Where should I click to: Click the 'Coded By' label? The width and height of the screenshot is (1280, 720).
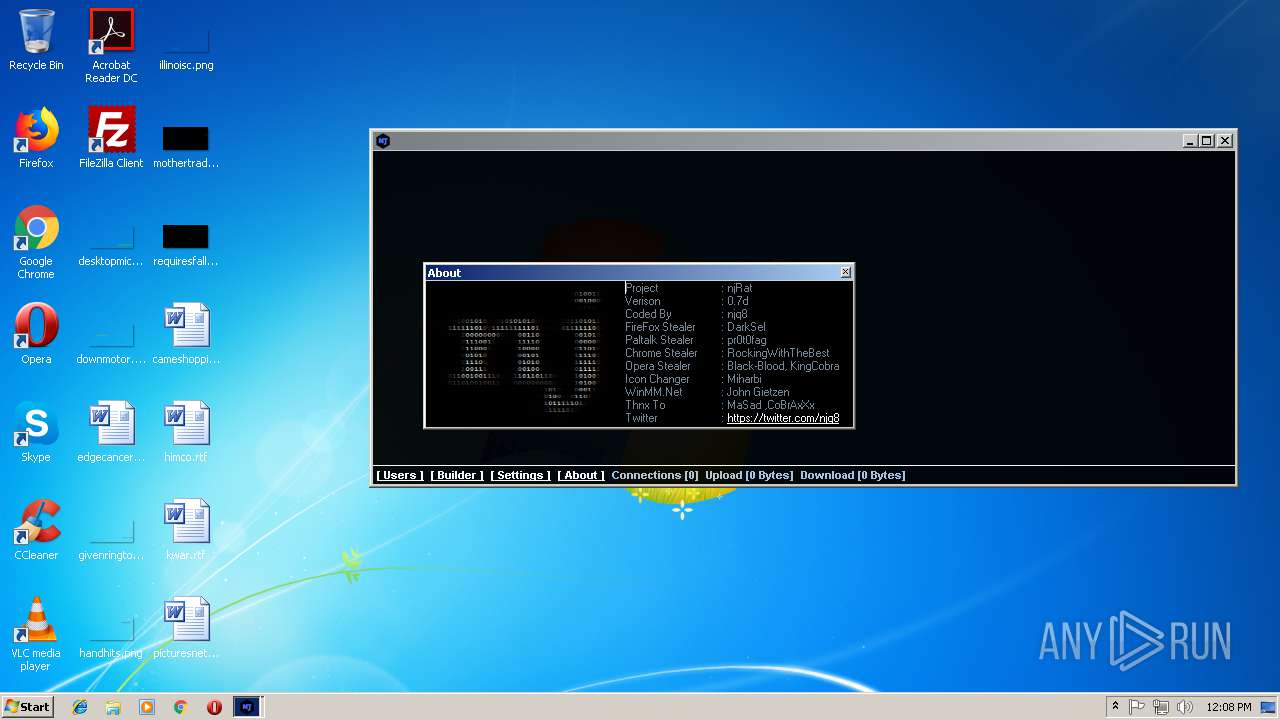(x=648, y=314)
